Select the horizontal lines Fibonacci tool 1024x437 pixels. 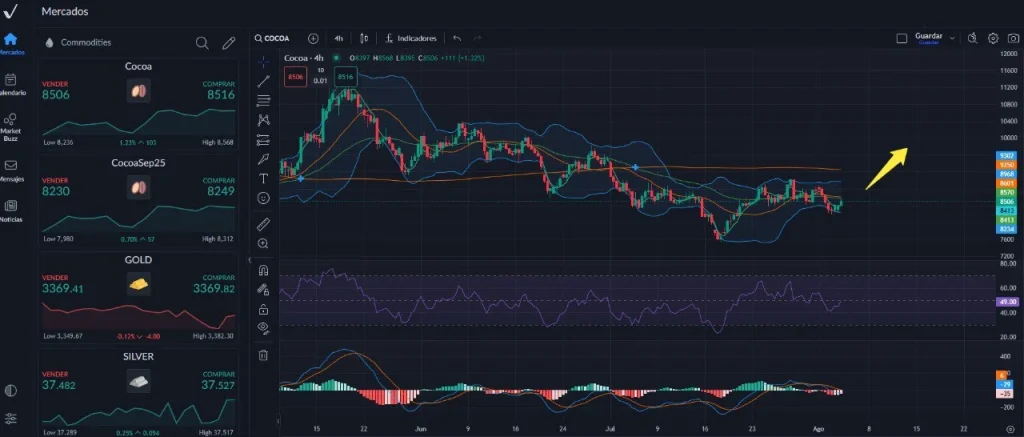pyautogui.click(x=263, y=101)
